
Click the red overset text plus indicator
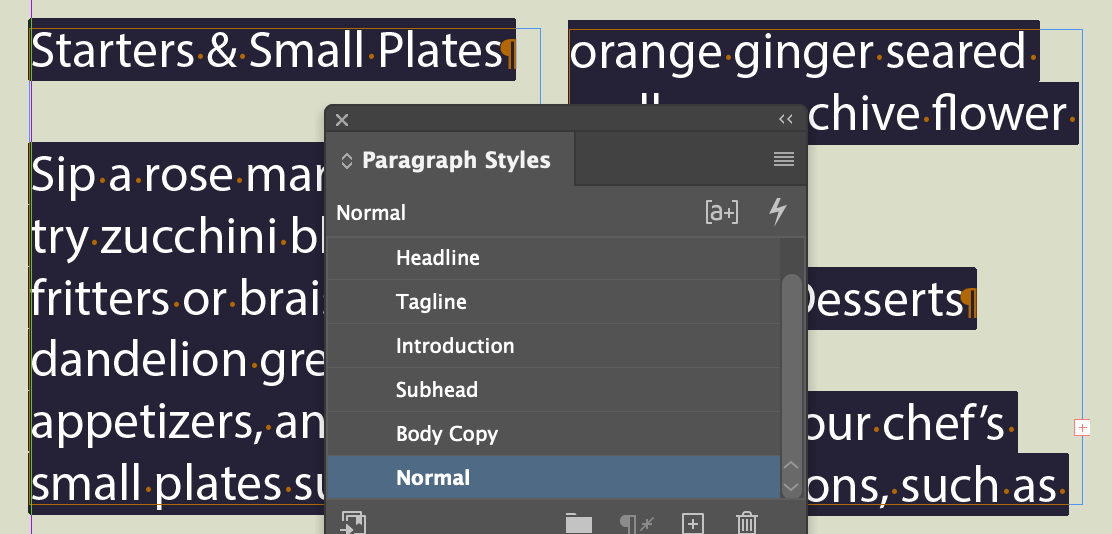(x=1082, y=428)
